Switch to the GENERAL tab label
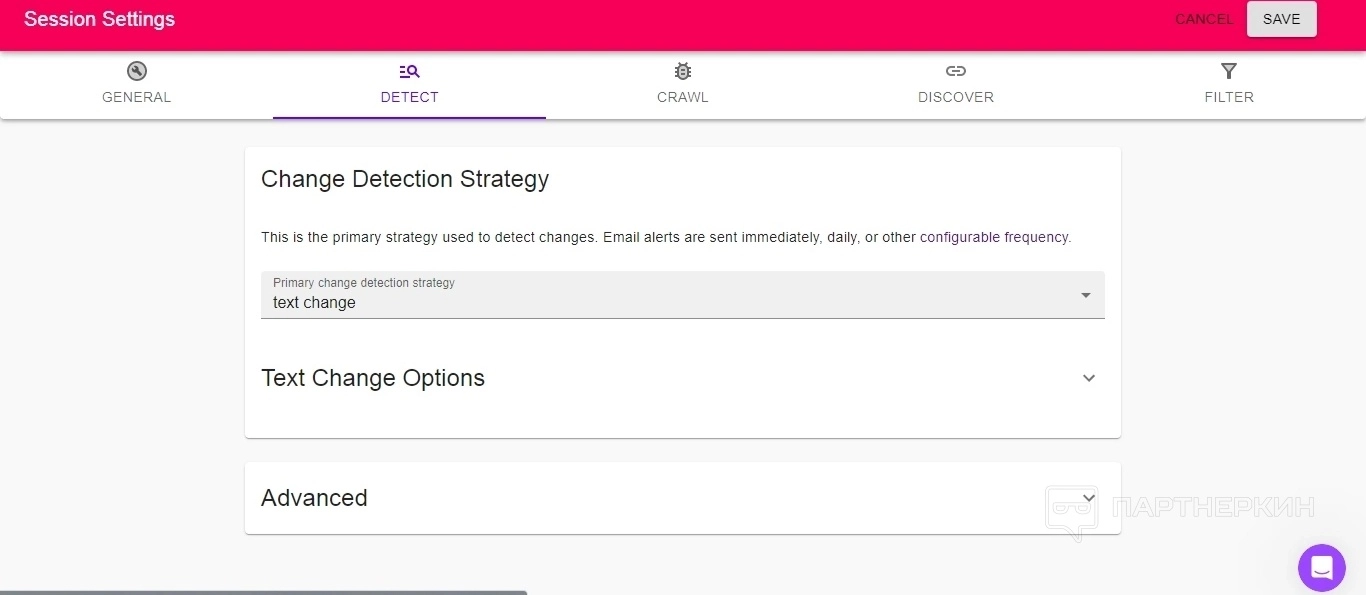1366x595 pixels. pyautogui.click(x=137, y=97)
